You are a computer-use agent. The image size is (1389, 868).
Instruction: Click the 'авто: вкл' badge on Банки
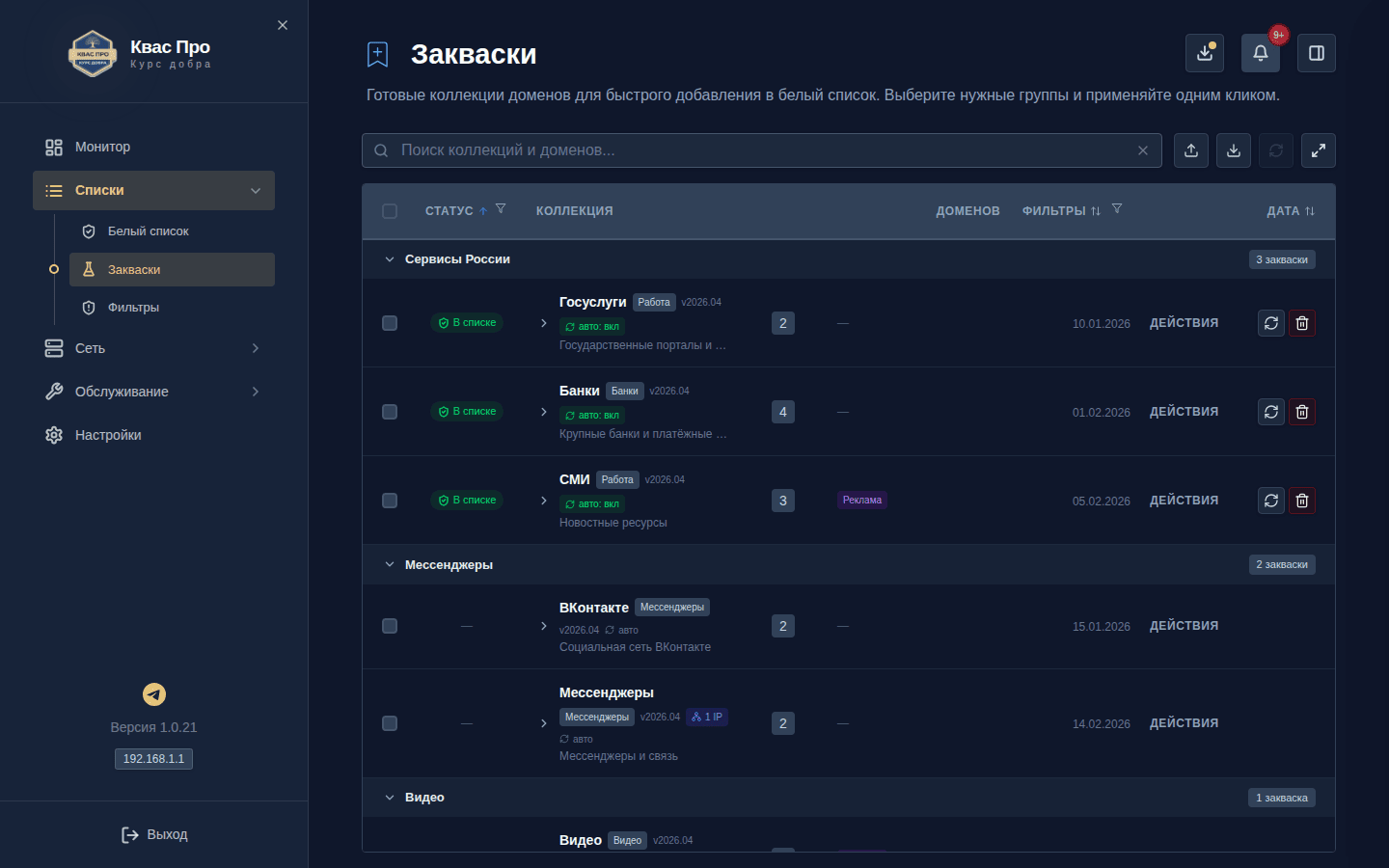coord(592,416)
